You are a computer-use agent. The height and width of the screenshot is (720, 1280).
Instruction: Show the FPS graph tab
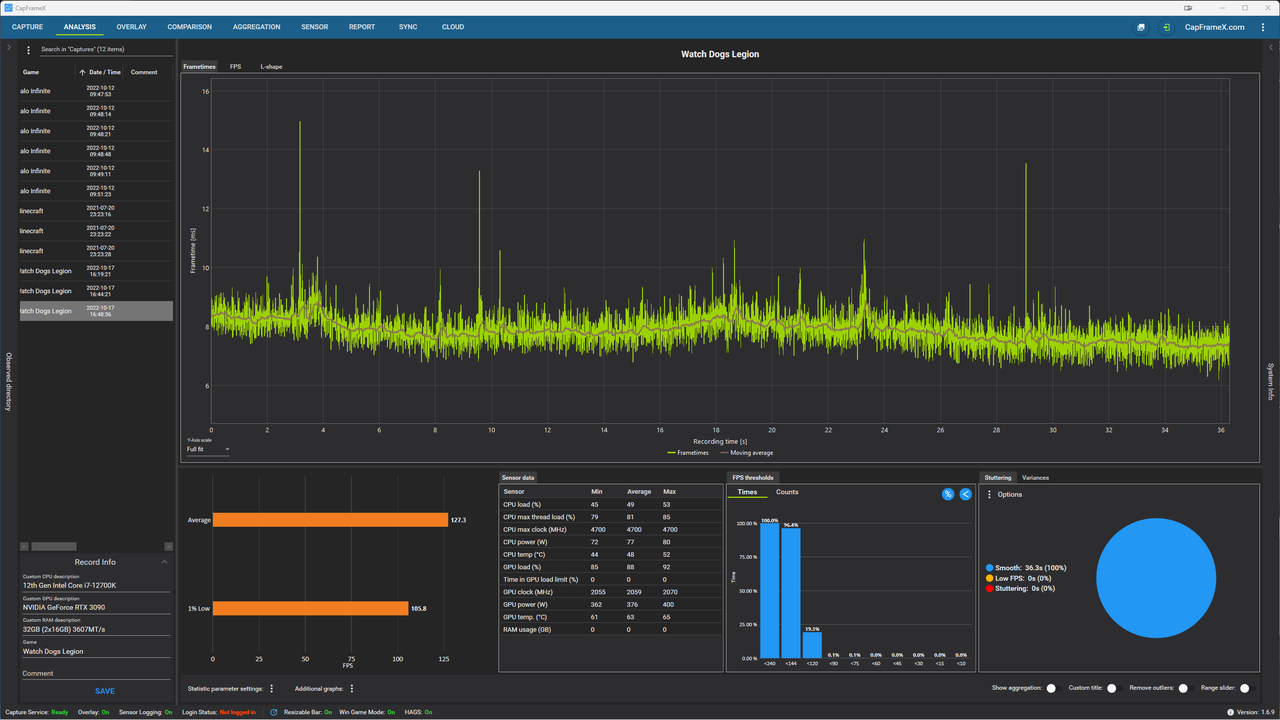tap(235, 67)
